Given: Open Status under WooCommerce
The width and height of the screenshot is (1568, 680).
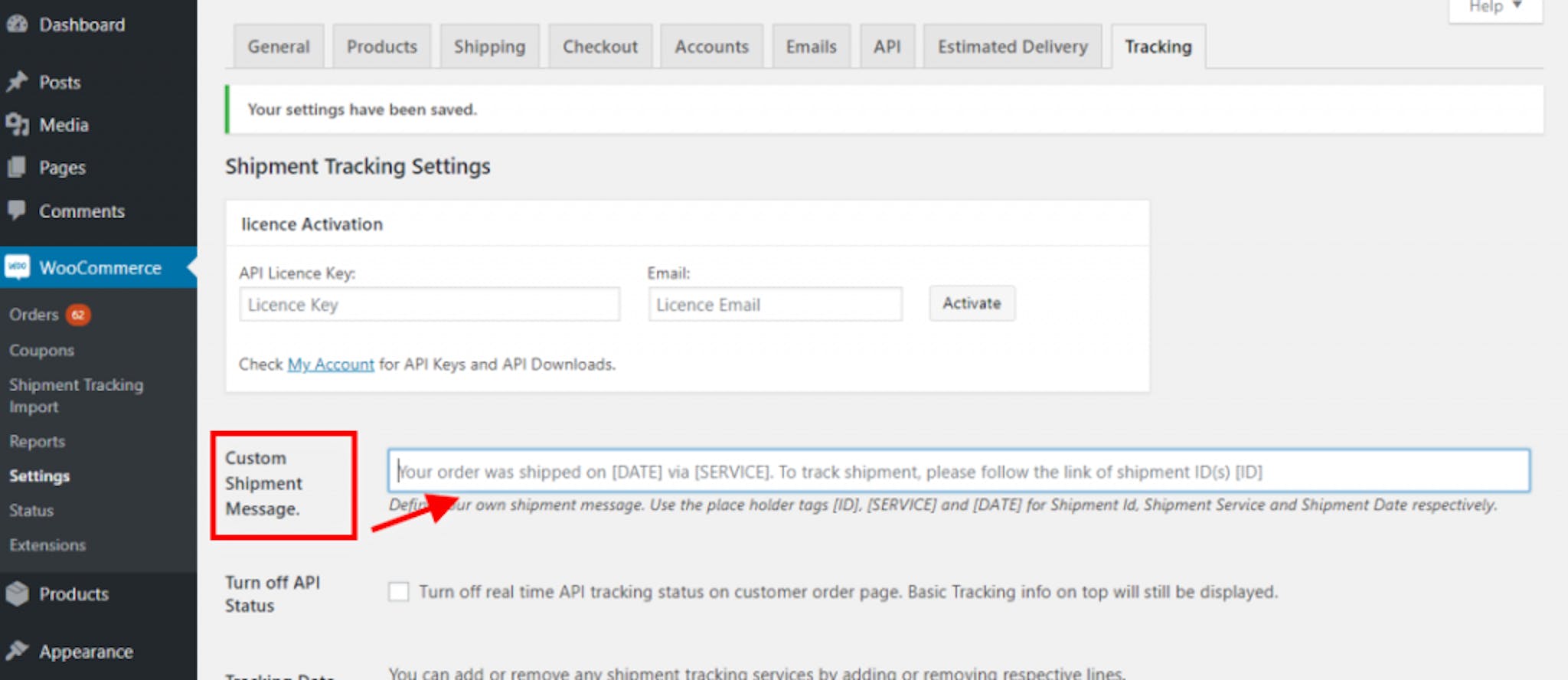Looking at the screenshot, I should coord(31,510).
